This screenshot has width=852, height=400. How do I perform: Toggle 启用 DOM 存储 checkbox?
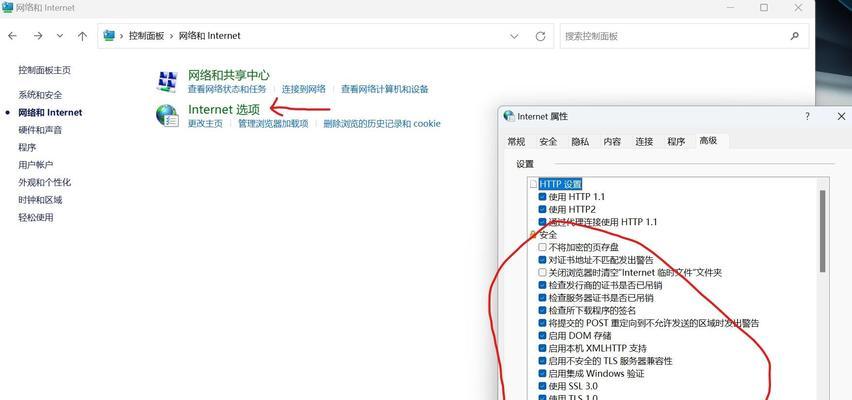(542, 335)
